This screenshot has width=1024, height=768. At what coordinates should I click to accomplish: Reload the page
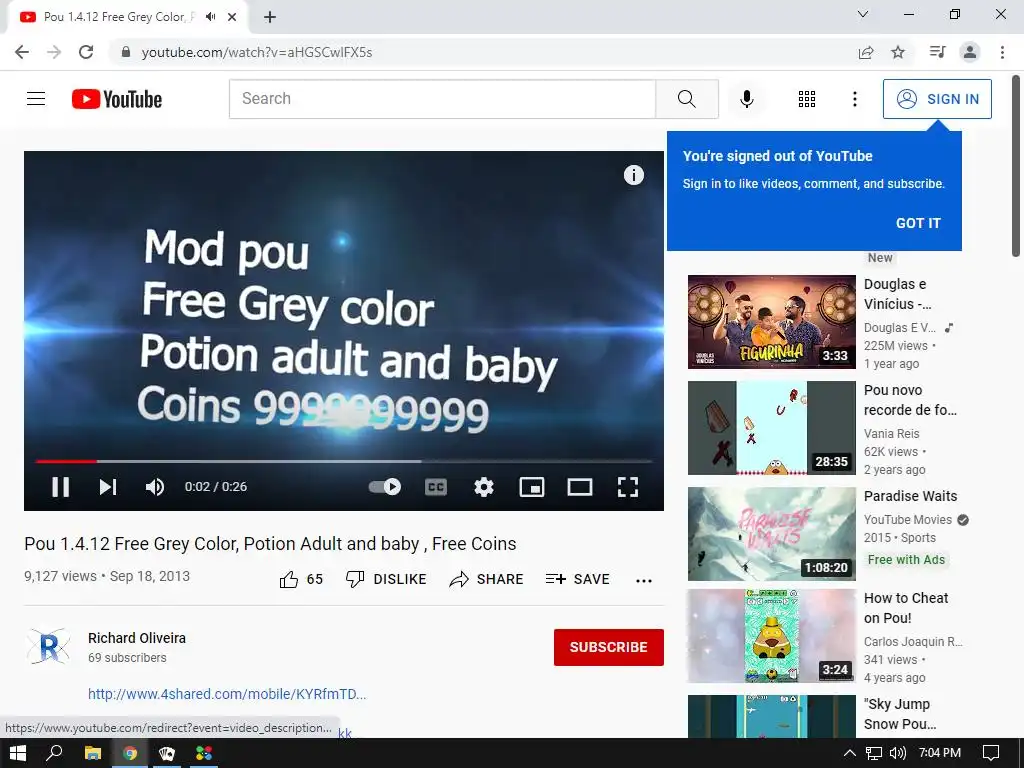86,52
